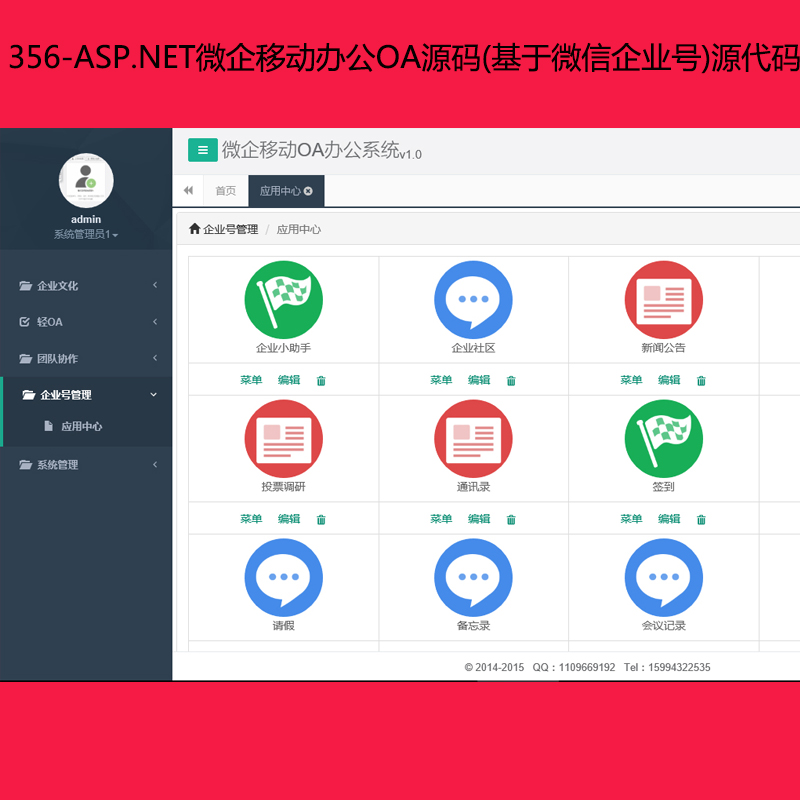This screenshot has height=800, width=800.
Task: Open the 系统管理员1 user dropdown
Action: tap(86, 234)
